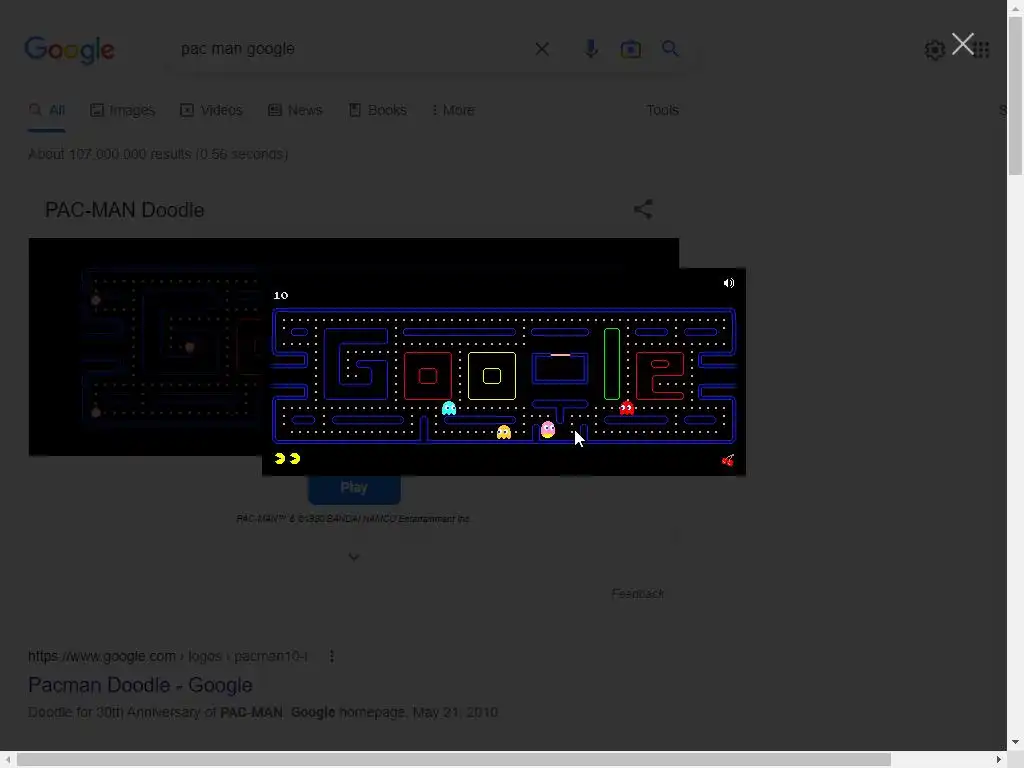Click the results count text

tap(158, 154)
